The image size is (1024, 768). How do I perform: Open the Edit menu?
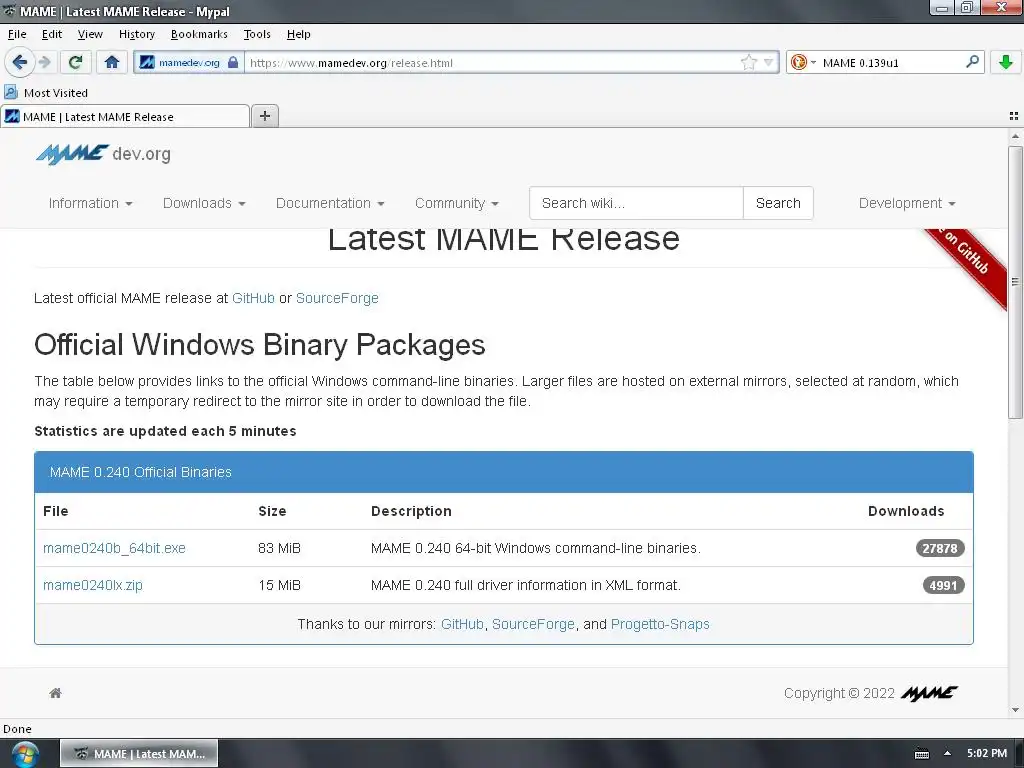point(52,34)
